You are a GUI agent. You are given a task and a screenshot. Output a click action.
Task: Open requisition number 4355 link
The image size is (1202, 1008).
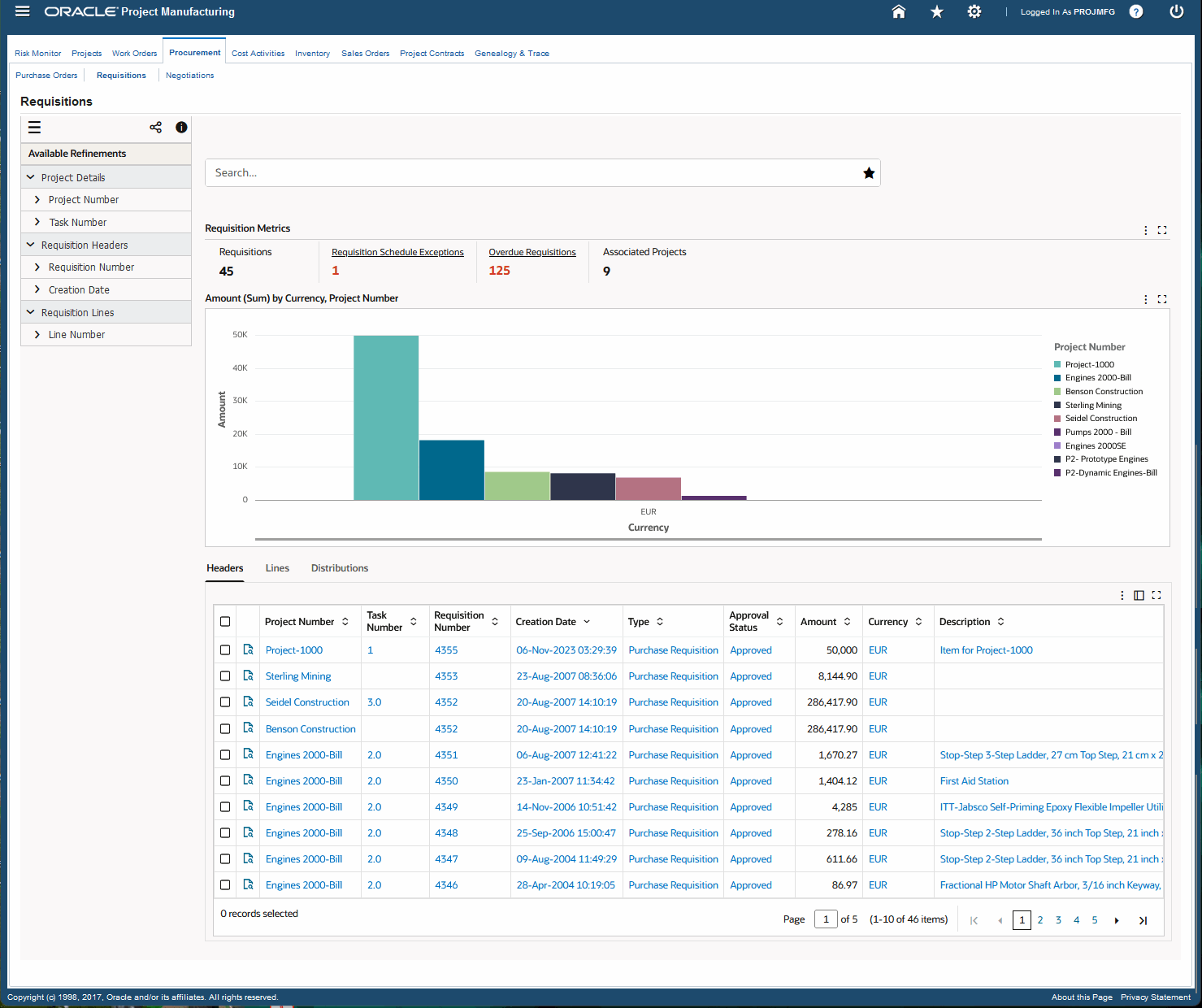[446, 650]
